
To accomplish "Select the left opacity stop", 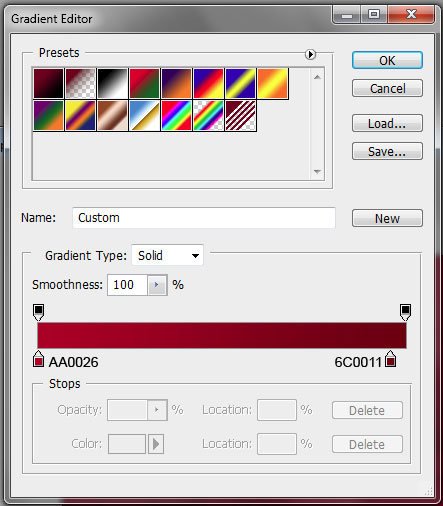I will pos(39,312).
